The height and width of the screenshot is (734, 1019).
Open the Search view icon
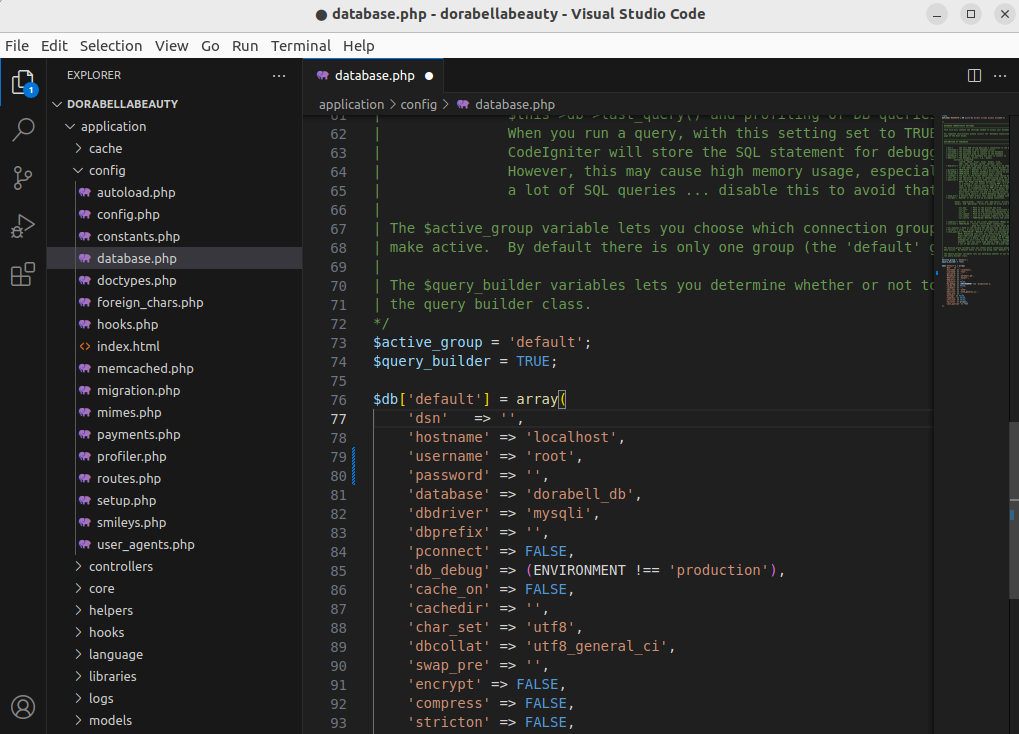pyautogui.click(x=23, y=130)
